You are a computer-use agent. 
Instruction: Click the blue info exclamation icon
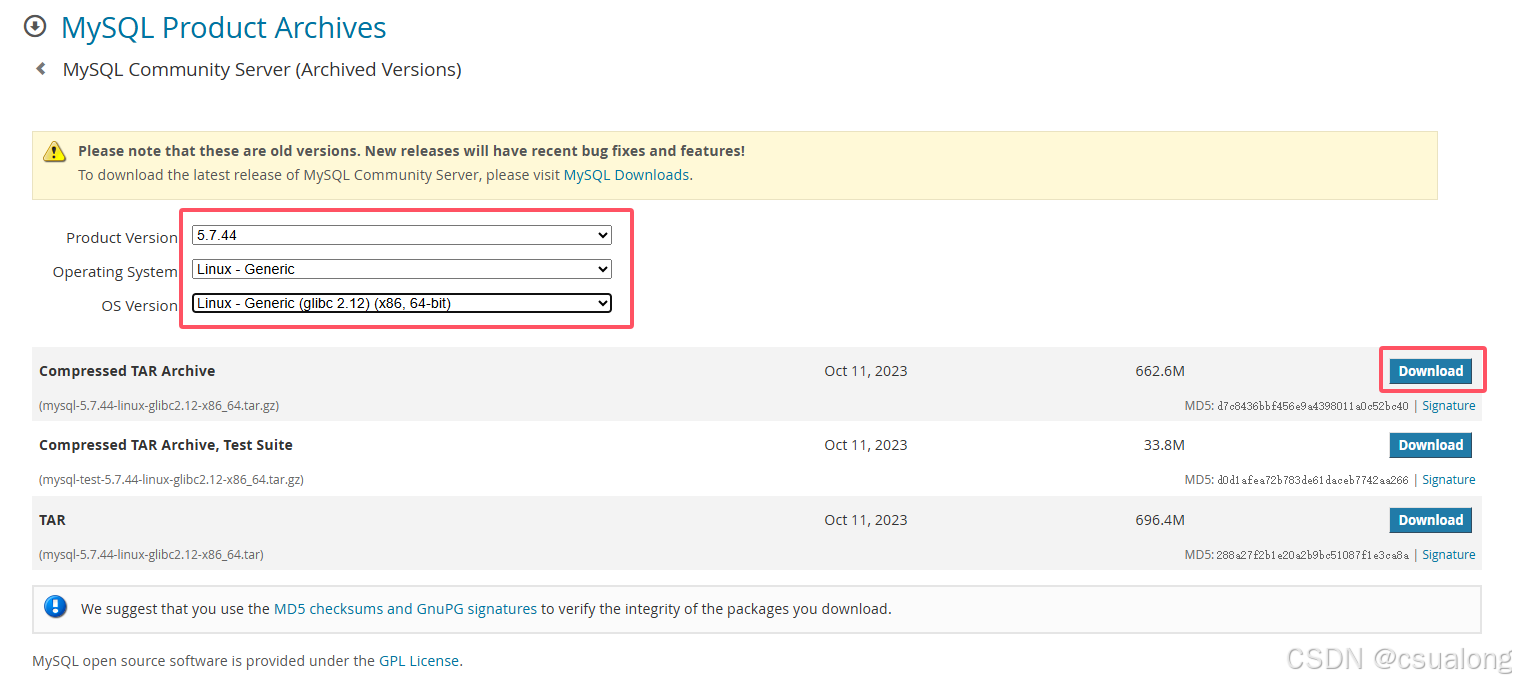point(56,607)
